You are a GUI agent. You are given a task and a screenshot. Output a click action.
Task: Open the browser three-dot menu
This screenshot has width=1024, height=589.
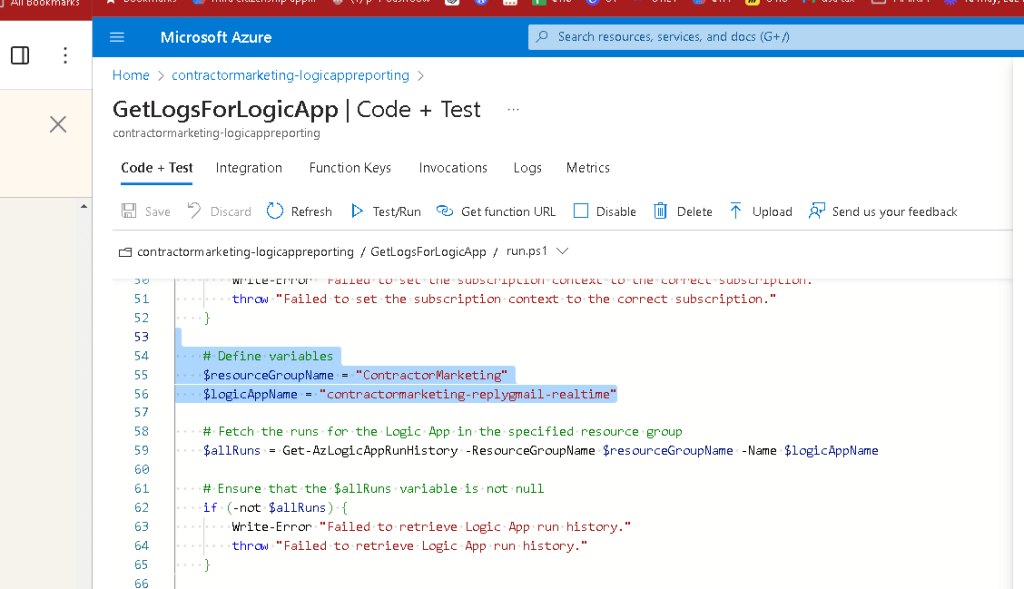point(65,56)
